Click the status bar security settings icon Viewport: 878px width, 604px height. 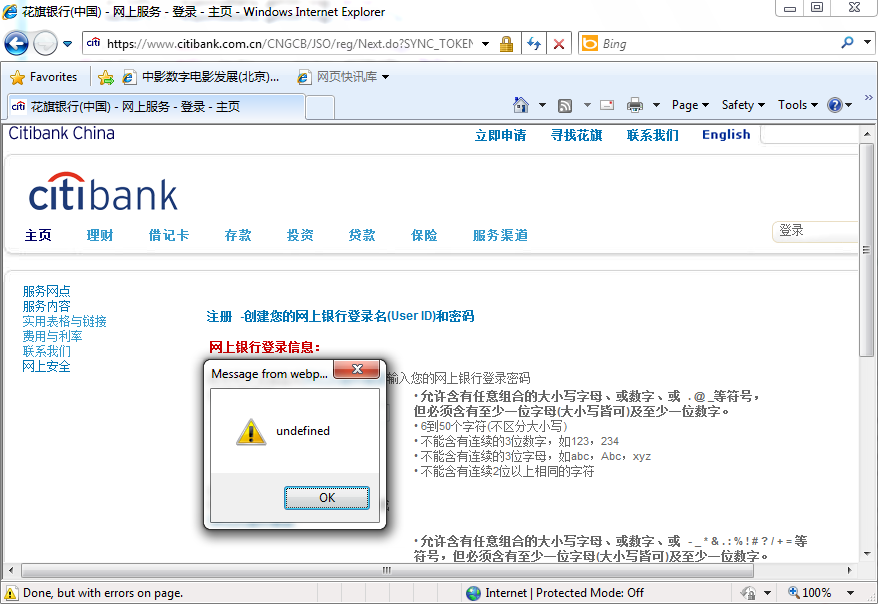748,592
